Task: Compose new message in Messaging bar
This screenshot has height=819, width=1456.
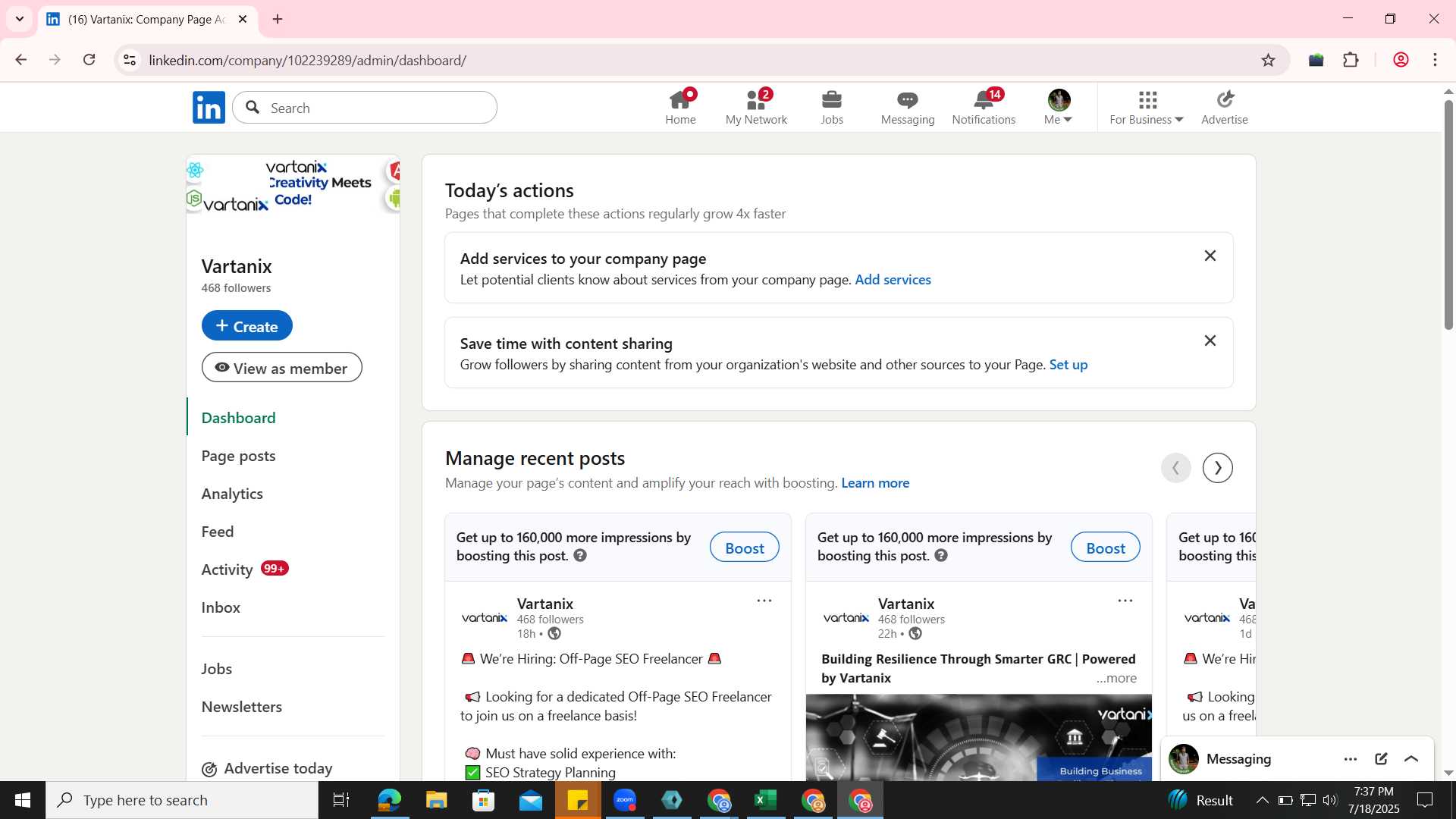Action: [x=1381, y=759]
